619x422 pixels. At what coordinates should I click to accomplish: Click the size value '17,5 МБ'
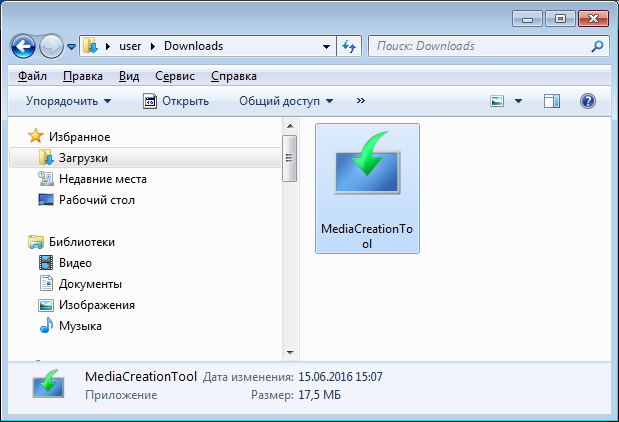tap(319, 395)
